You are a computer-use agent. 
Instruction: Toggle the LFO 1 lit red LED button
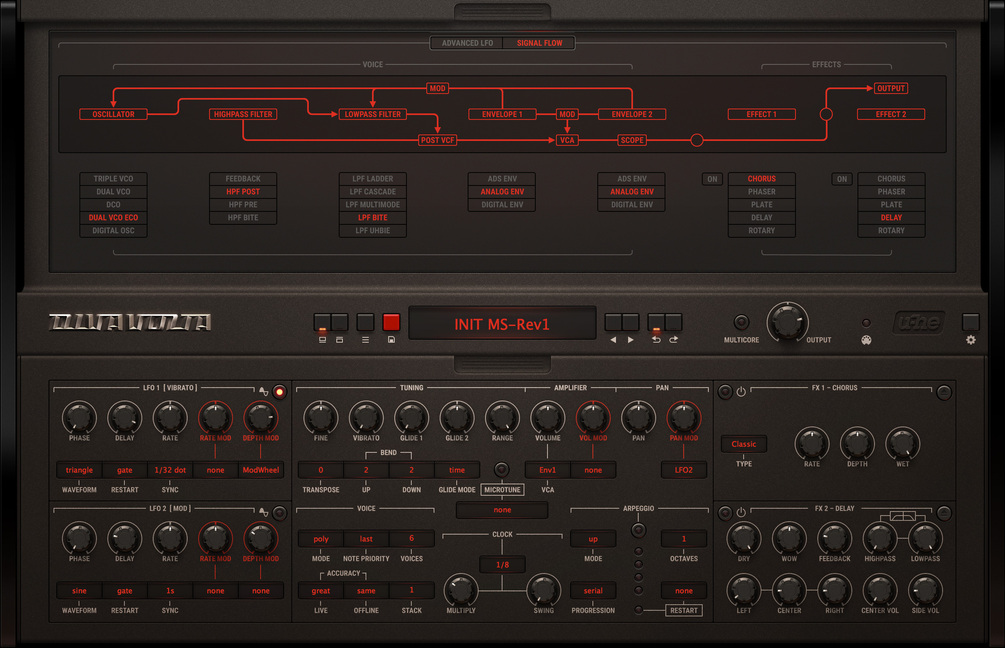coord(279,392)
